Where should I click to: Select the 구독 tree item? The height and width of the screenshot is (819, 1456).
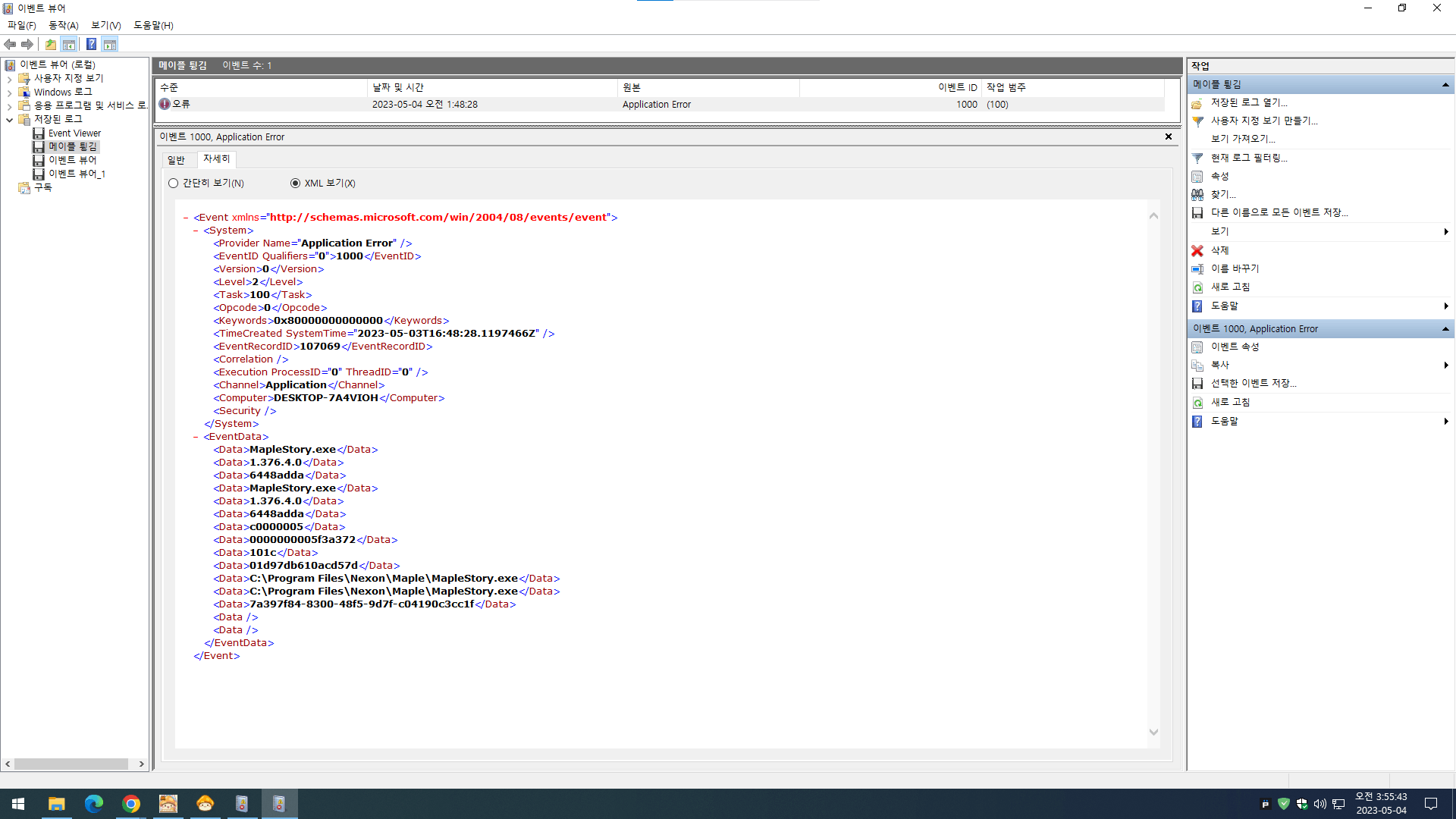pyautogui.click(x=42, y=188)
